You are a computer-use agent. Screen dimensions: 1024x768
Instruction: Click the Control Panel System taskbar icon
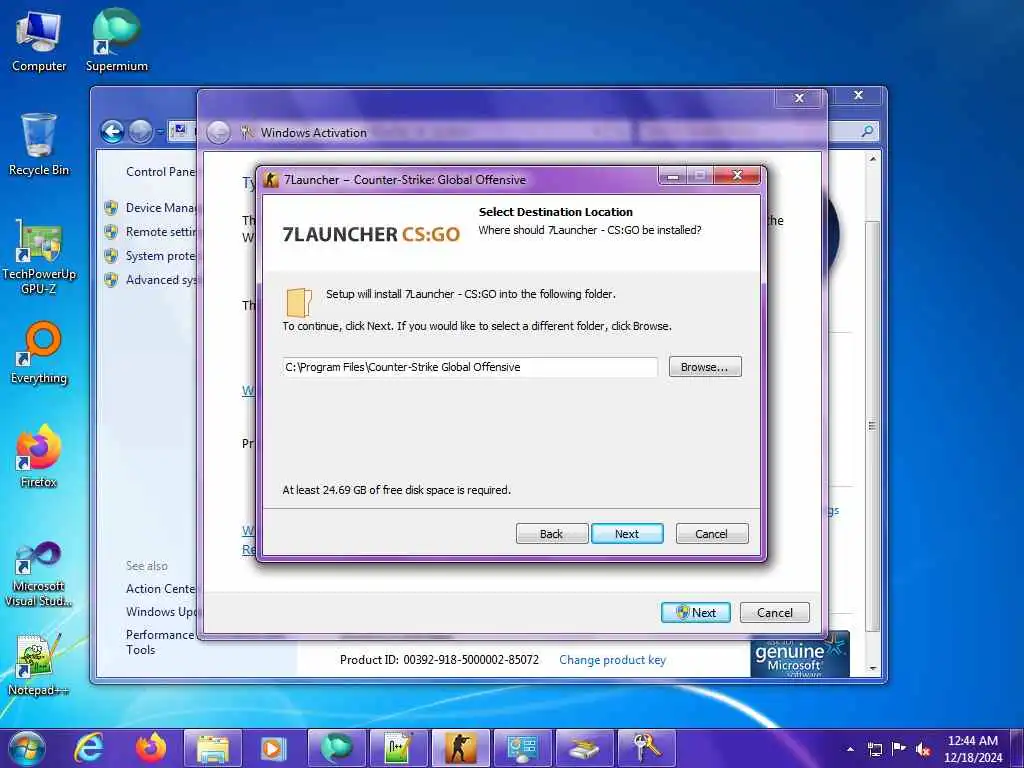point(522,748)
